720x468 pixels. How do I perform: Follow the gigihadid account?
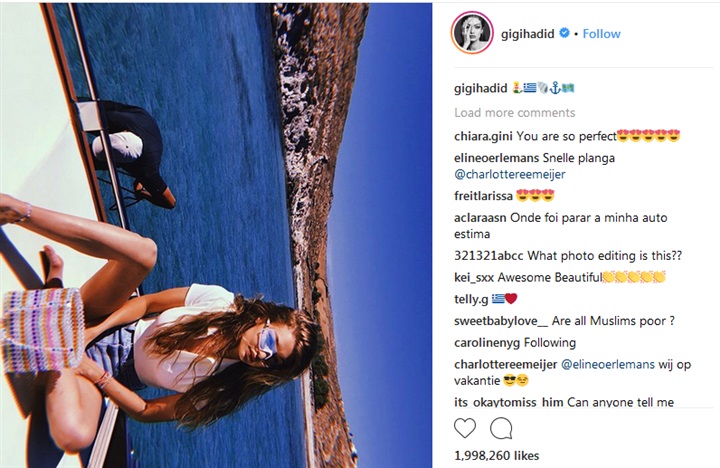coord(602,34)
